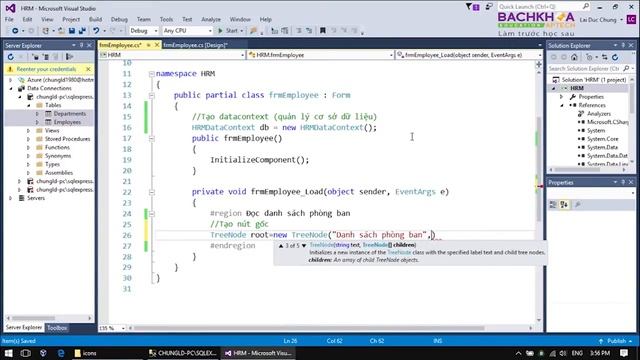The height and width of the screenshot is (360, 640).
Task: Refresh the Server Explorer
Action: 11,57
